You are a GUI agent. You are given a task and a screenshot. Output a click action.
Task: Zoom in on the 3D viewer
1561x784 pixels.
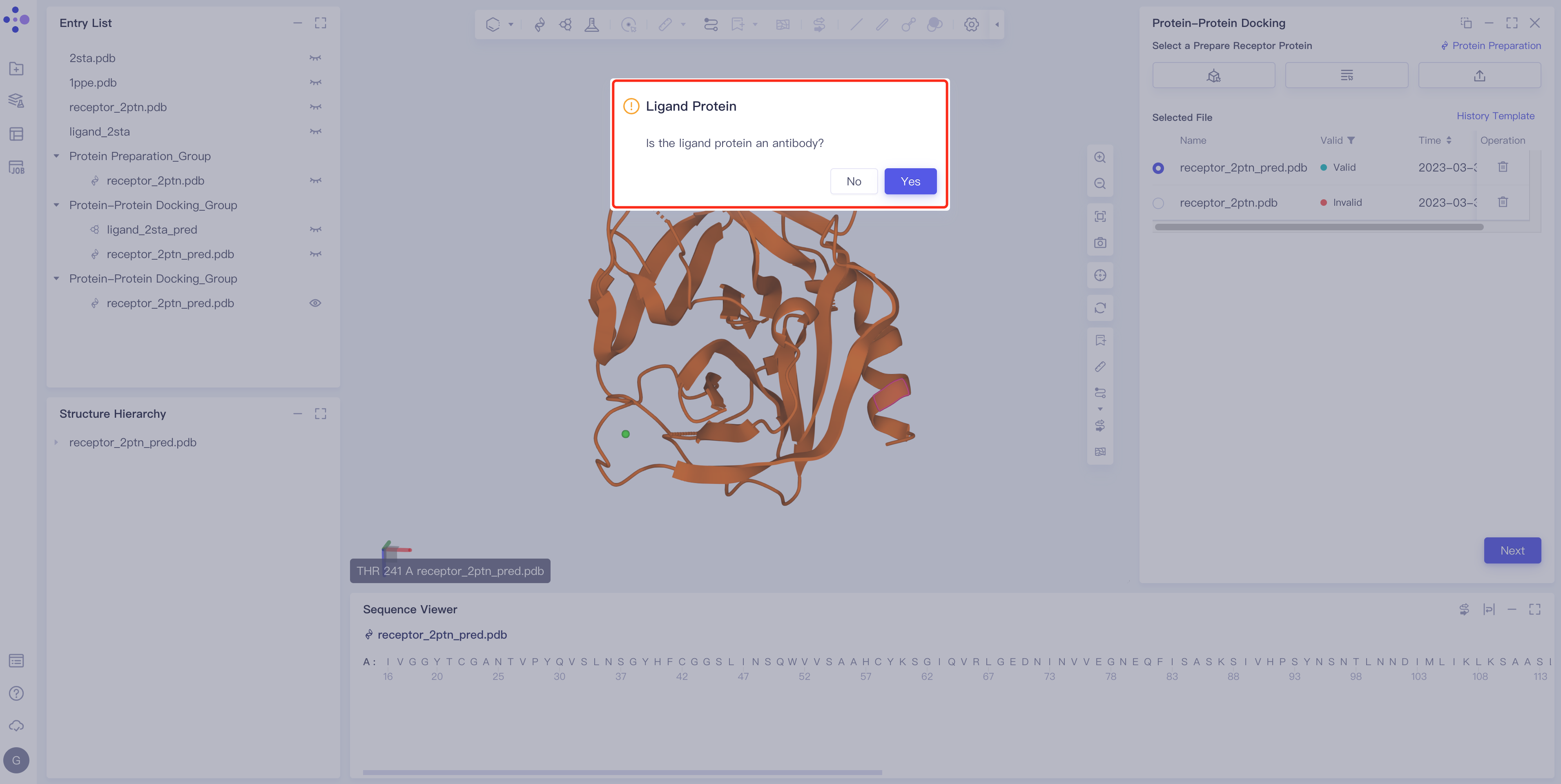(x=1100, y=158)
